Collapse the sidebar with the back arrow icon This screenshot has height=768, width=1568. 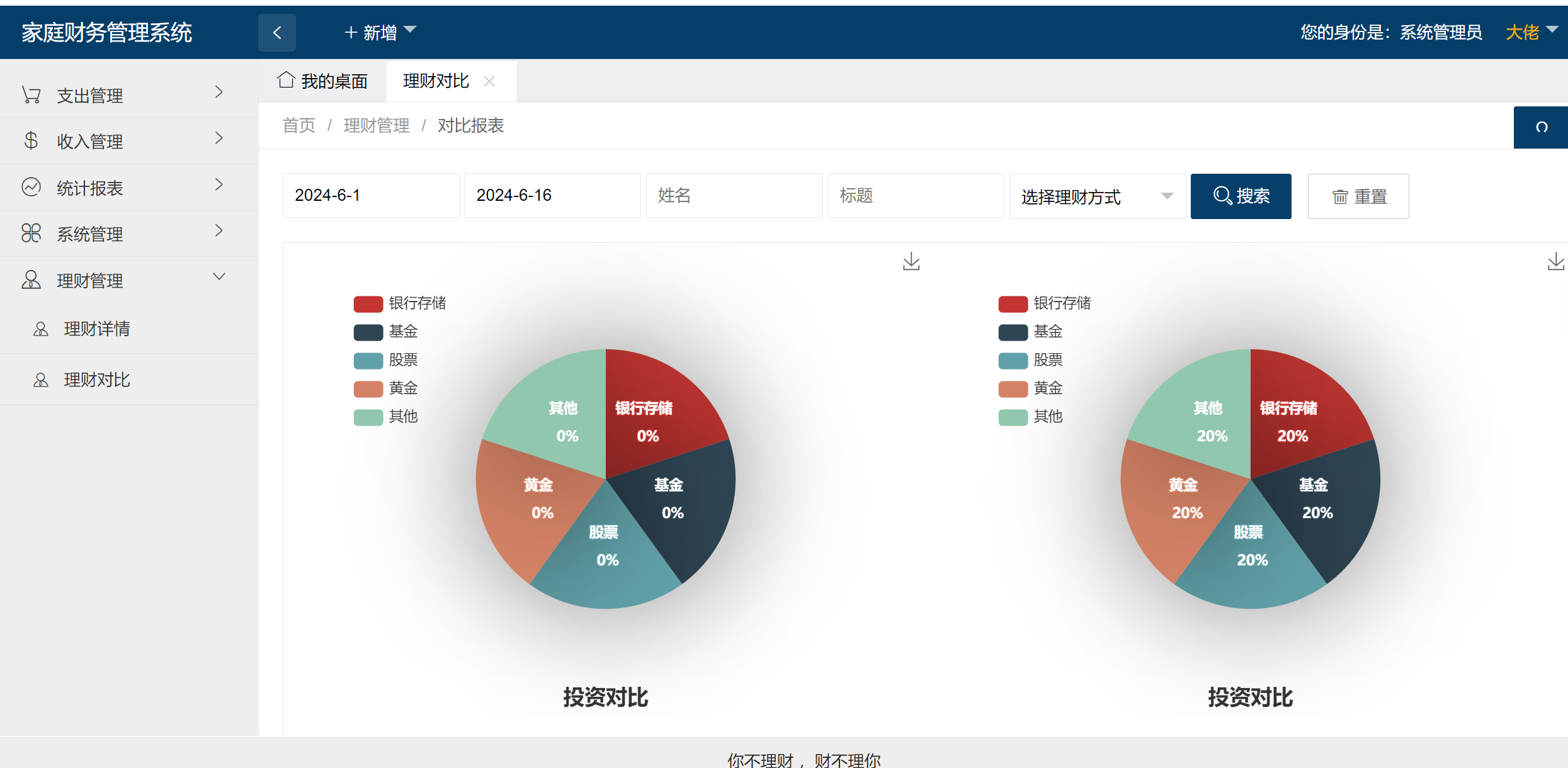[276, 32]
